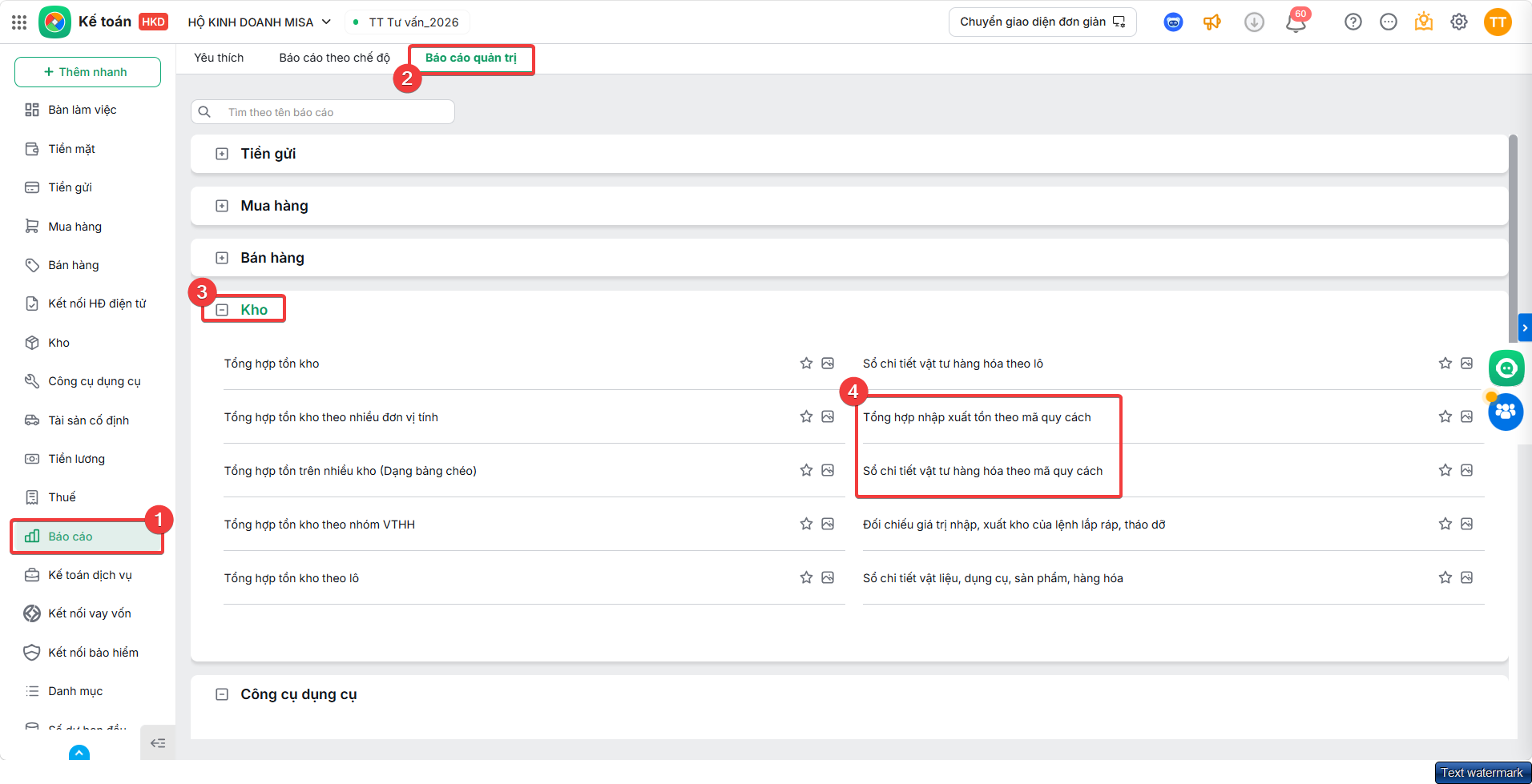Click the Thêm nhanh button
The height and width of the screenshot is (784, 1532).
(x=87, y=72)
